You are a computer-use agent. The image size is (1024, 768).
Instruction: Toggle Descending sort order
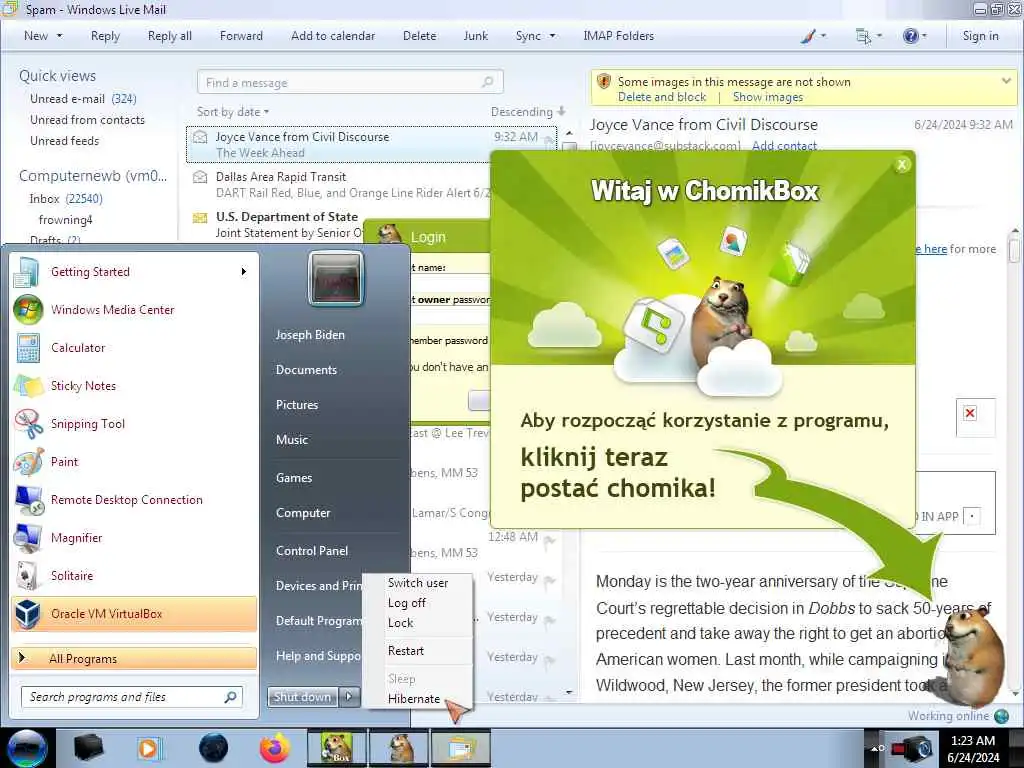coord(528,112)
